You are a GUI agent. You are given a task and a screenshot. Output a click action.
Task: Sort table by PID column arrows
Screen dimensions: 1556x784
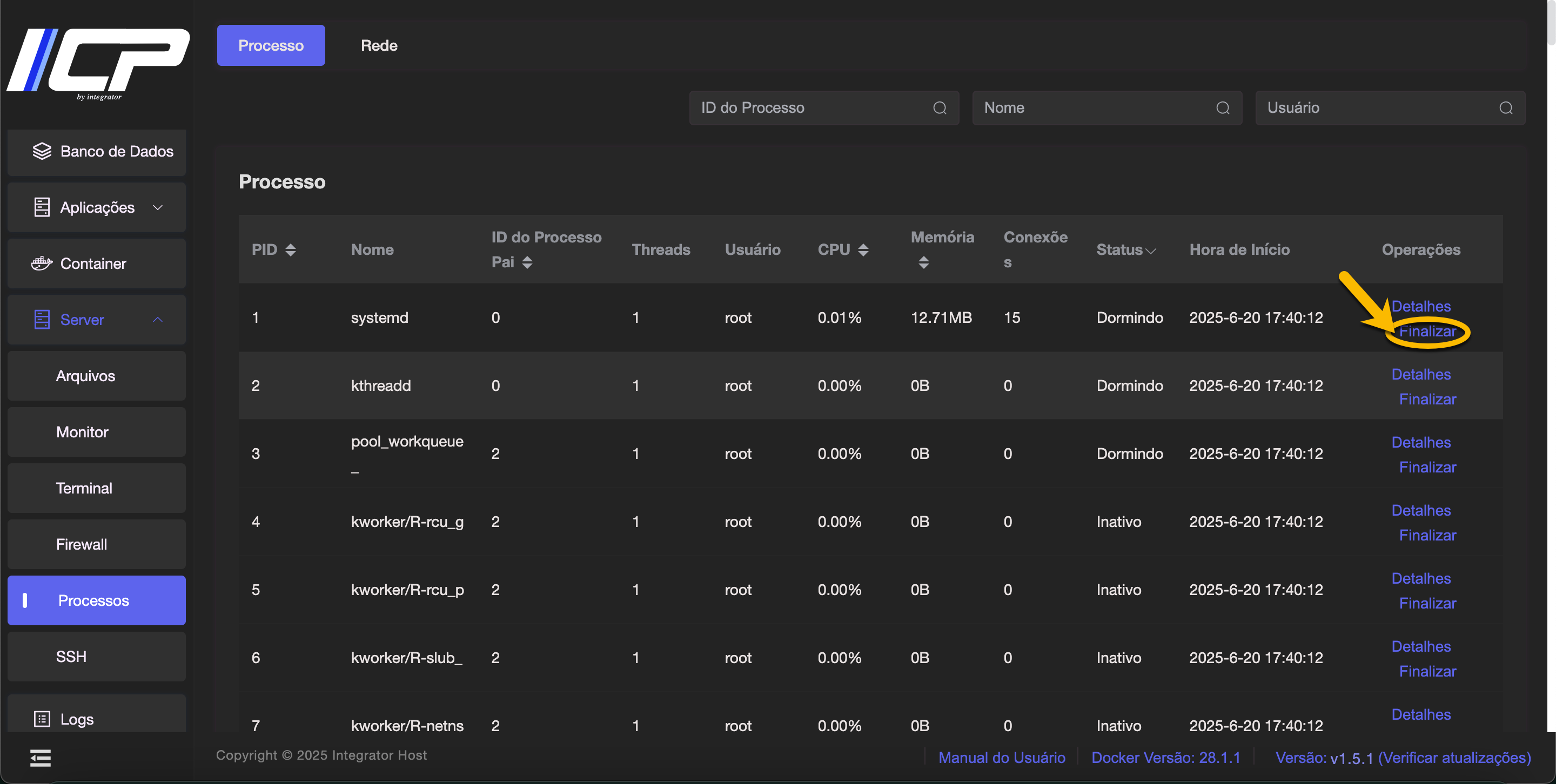(291, 250)
